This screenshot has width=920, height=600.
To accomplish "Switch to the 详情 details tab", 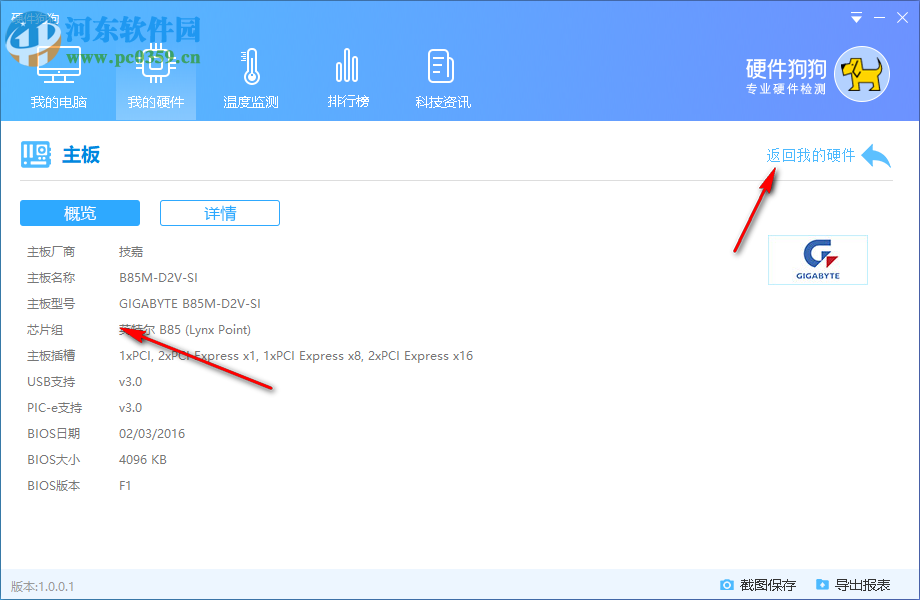I will (219, 213).
